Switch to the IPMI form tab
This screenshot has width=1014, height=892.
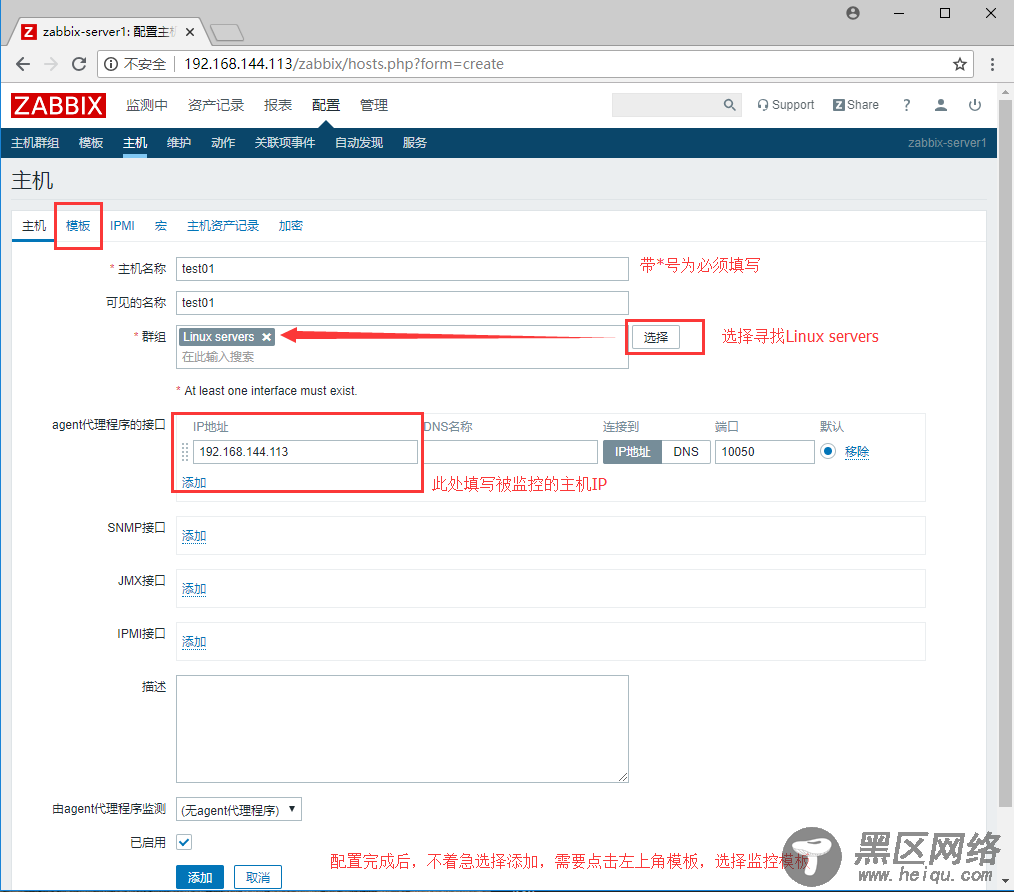point(122,226)
